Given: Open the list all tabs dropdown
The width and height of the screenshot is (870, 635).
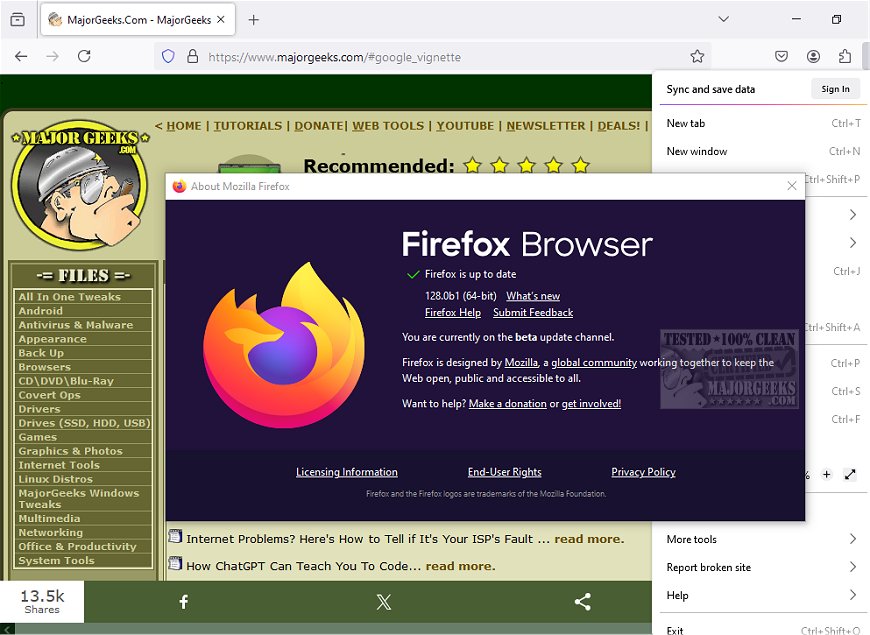Looking at the screenshot, I should tap(724, 19).
